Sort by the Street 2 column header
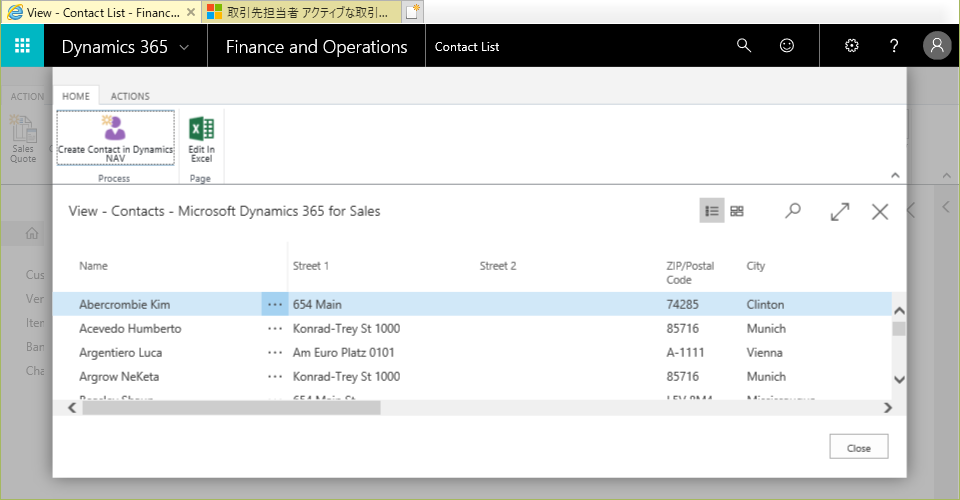 pos(498,266)
